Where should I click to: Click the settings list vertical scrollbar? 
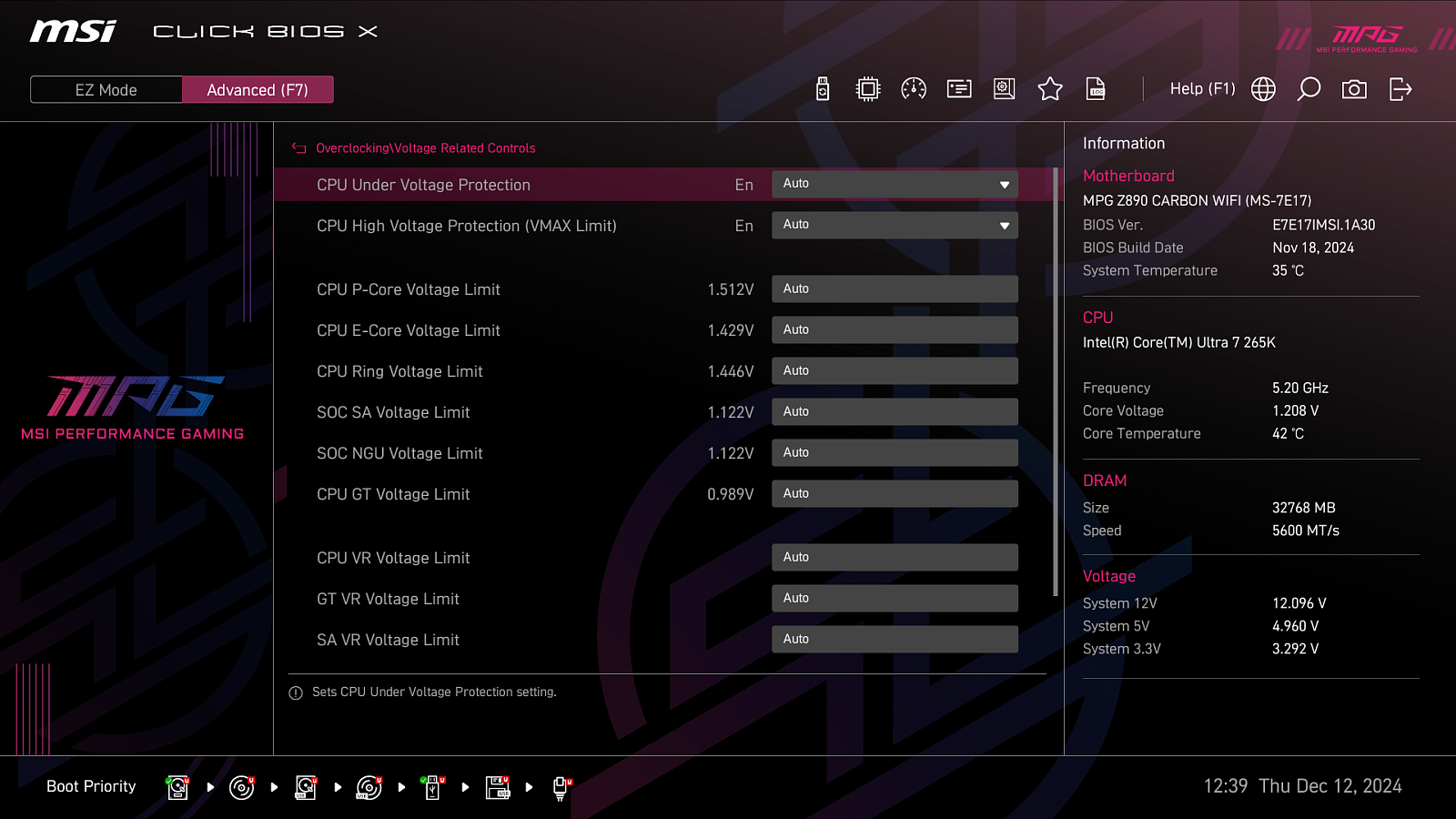1056,382
